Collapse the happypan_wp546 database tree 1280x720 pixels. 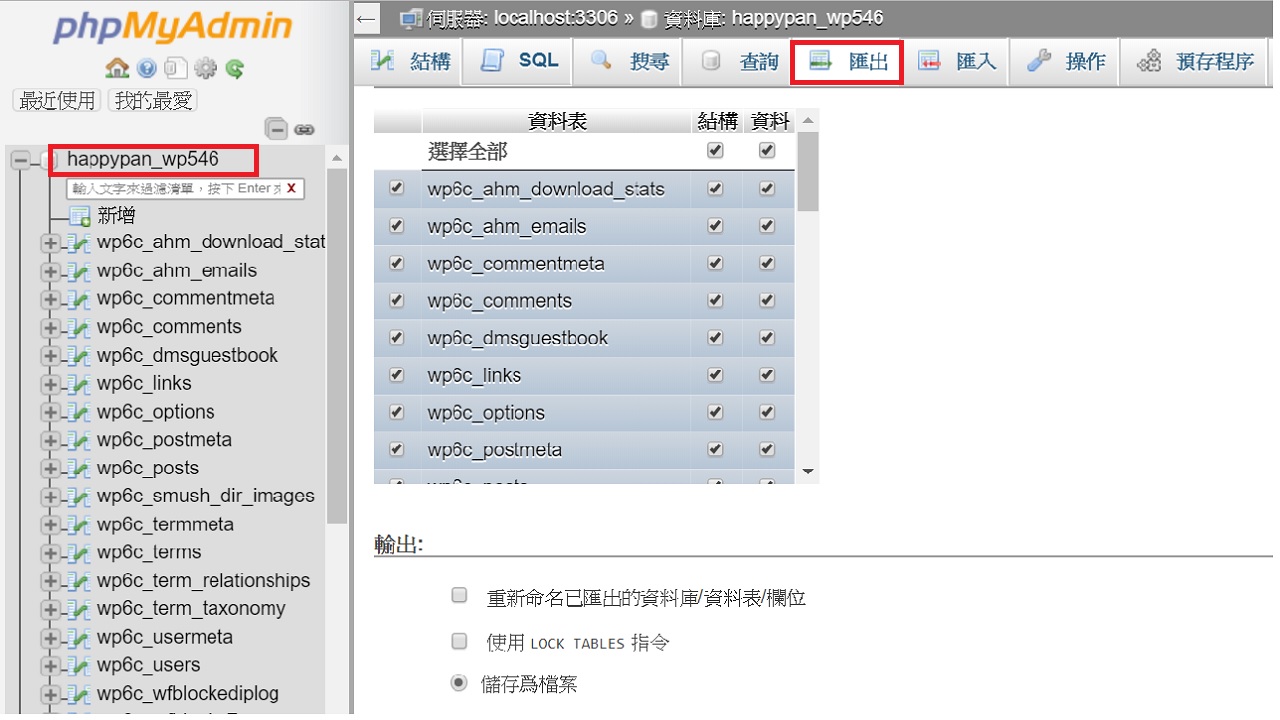(x=21, y=160)
